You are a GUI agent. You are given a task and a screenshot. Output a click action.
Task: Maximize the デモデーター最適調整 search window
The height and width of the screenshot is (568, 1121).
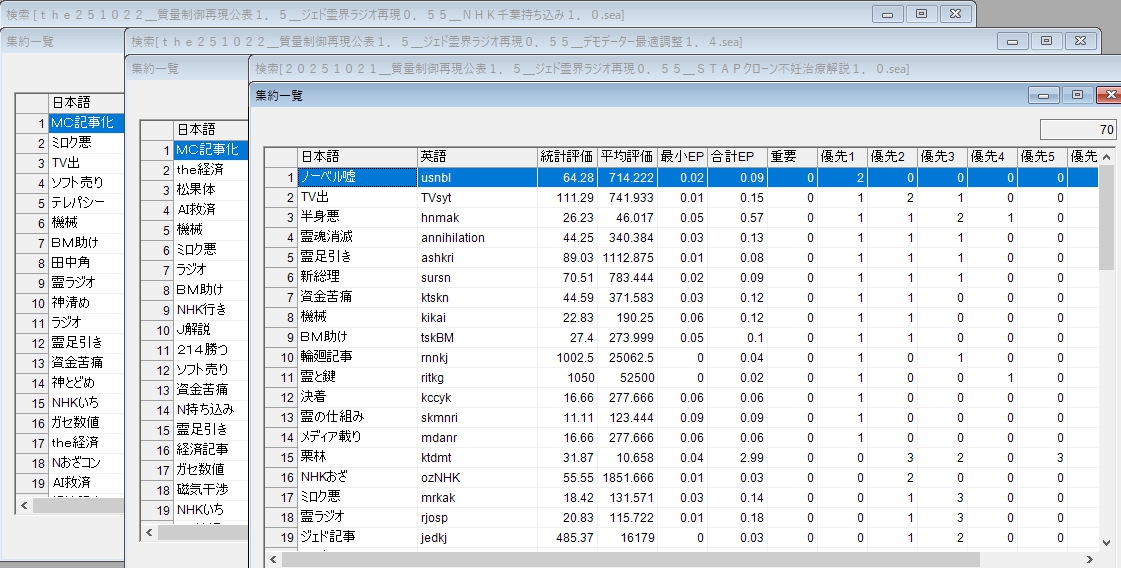tap(1046, 41)
